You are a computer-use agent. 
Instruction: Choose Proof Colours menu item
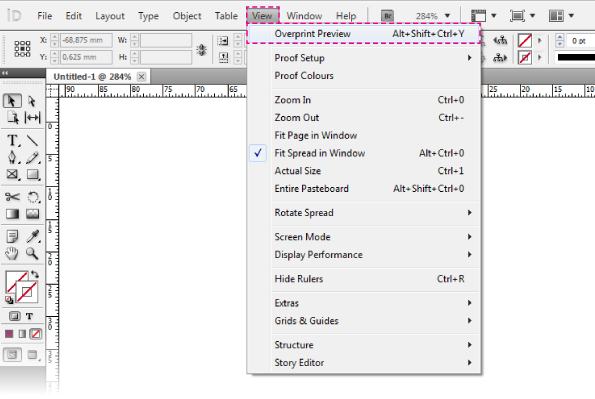coord(363,76)
